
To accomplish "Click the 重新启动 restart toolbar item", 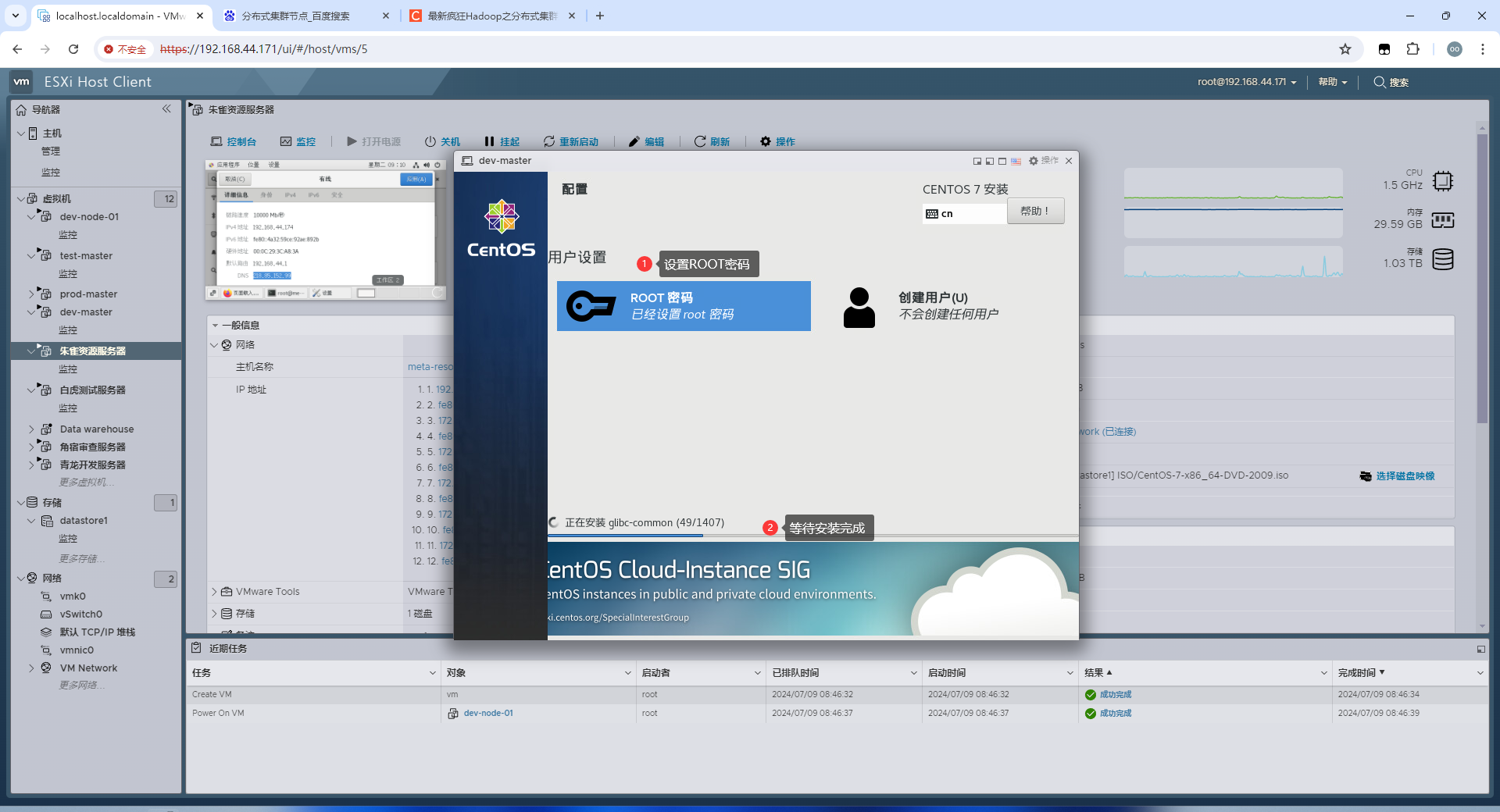I will click(x=571, y=141).
